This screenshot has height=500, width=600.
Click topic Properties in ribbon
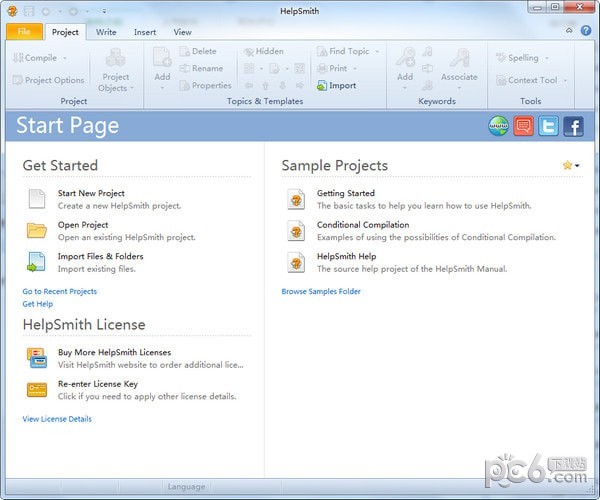(x=205, y=85)
